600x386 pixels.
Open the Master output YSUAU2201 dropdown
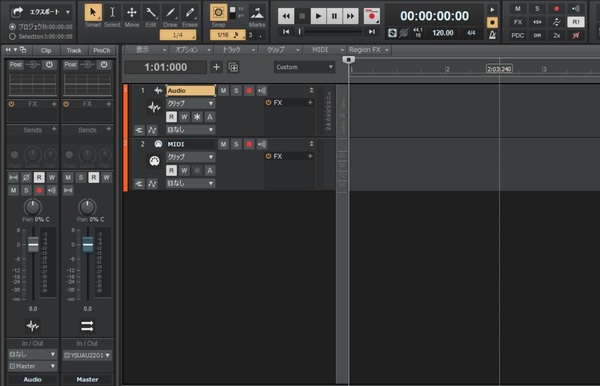87,355
